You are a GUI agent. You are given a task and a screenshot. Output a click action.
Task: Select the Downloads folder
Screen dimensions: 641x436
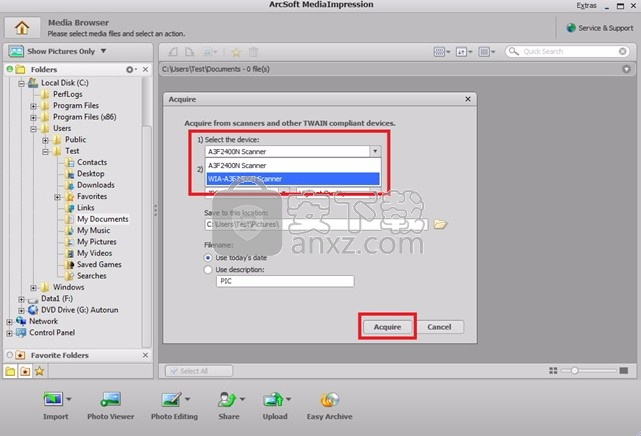[x=96, y=185]
